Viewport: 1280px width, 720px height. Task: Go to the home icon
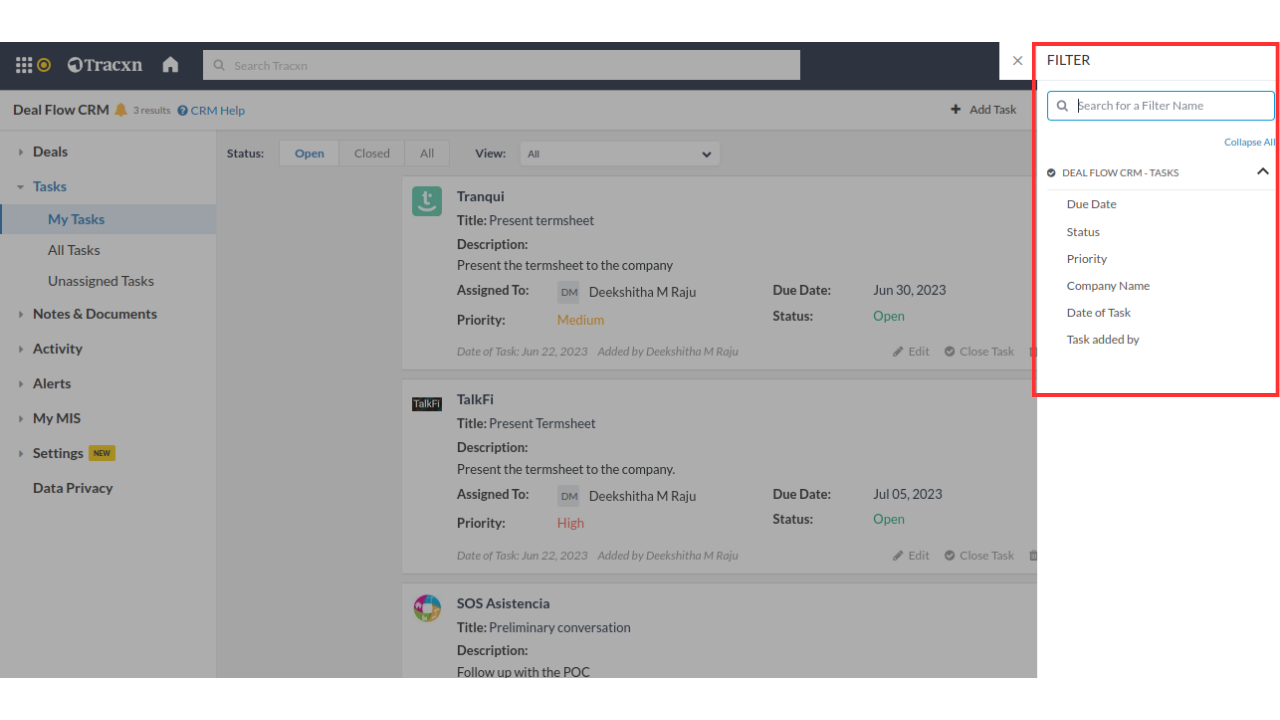(x=170, y=65)
